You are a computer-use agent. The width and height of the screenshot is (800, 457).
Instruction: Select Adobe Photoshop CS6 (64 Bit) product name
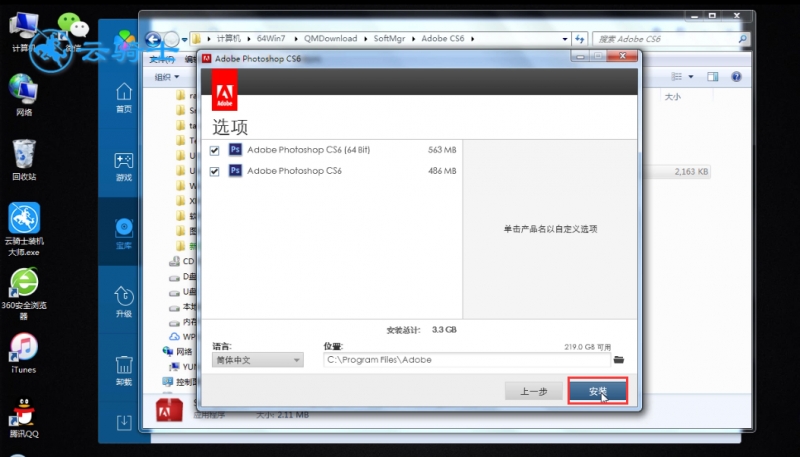pyautogui.click(x=309, y=149)
